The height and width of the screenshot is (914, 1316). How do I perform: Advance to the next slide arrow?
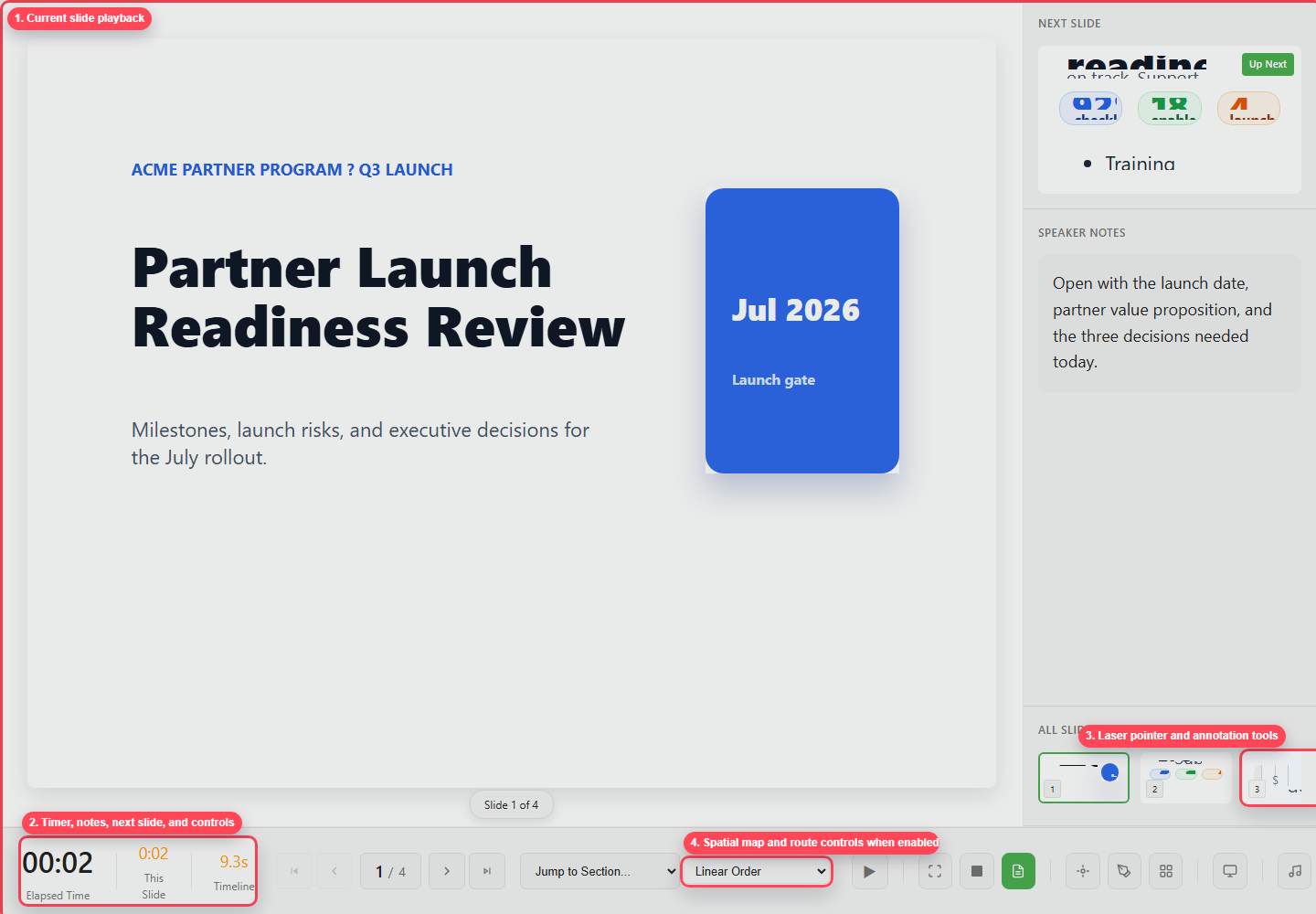pyautogui.click(x=447, y=871)
